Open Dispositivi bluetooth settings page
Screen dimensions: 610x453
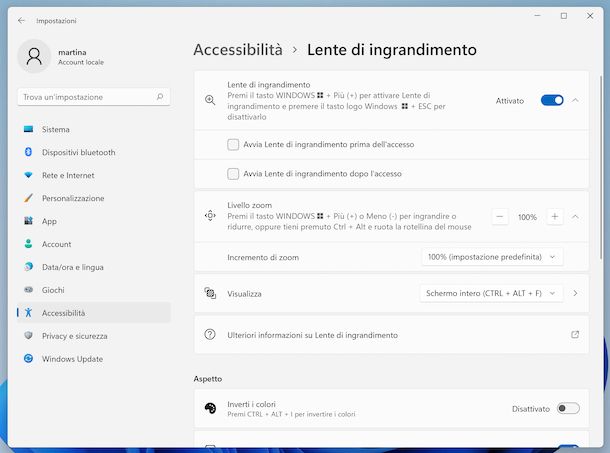coord(94,152)
